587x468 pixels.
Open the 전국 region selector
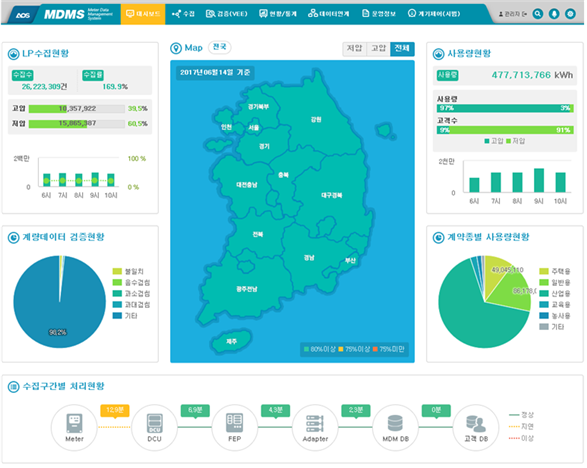(x=220, y=47)
